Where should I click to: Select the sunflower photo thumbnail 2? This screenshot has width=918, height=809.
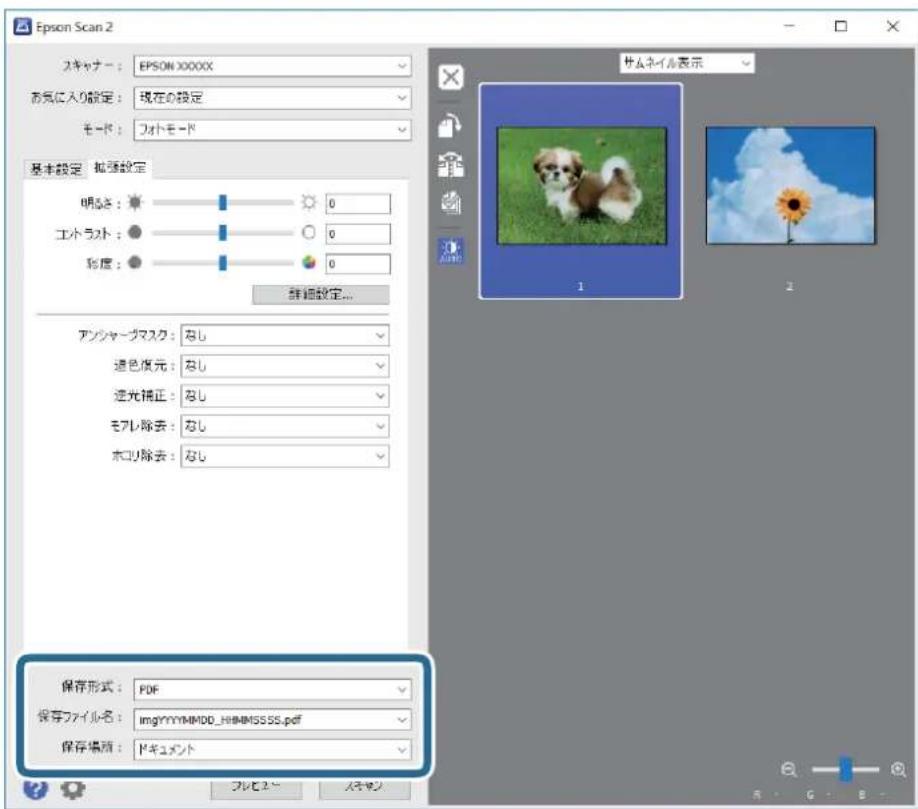click(790, 185)
